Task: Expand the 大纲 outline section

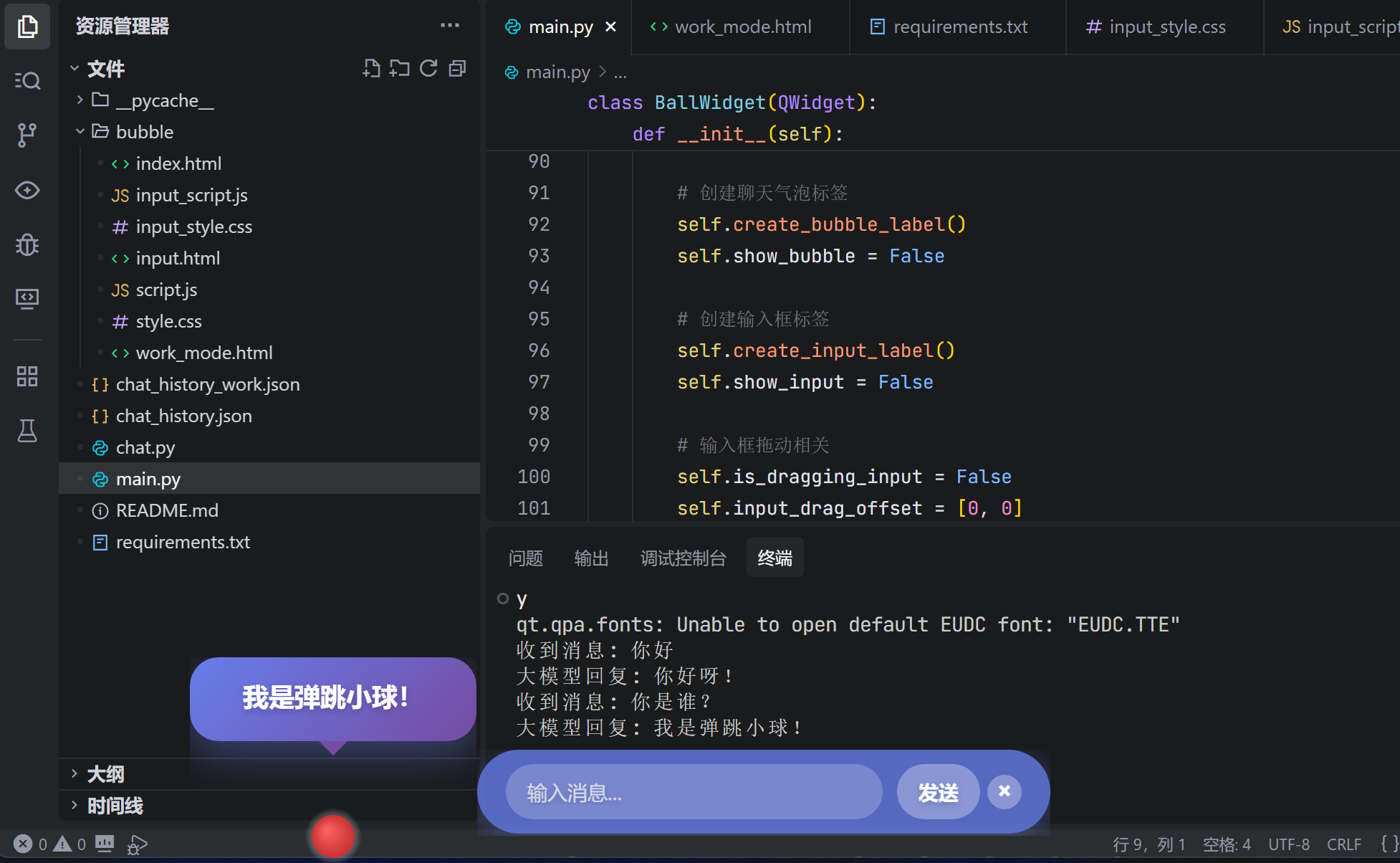Action: pos(75,774)
